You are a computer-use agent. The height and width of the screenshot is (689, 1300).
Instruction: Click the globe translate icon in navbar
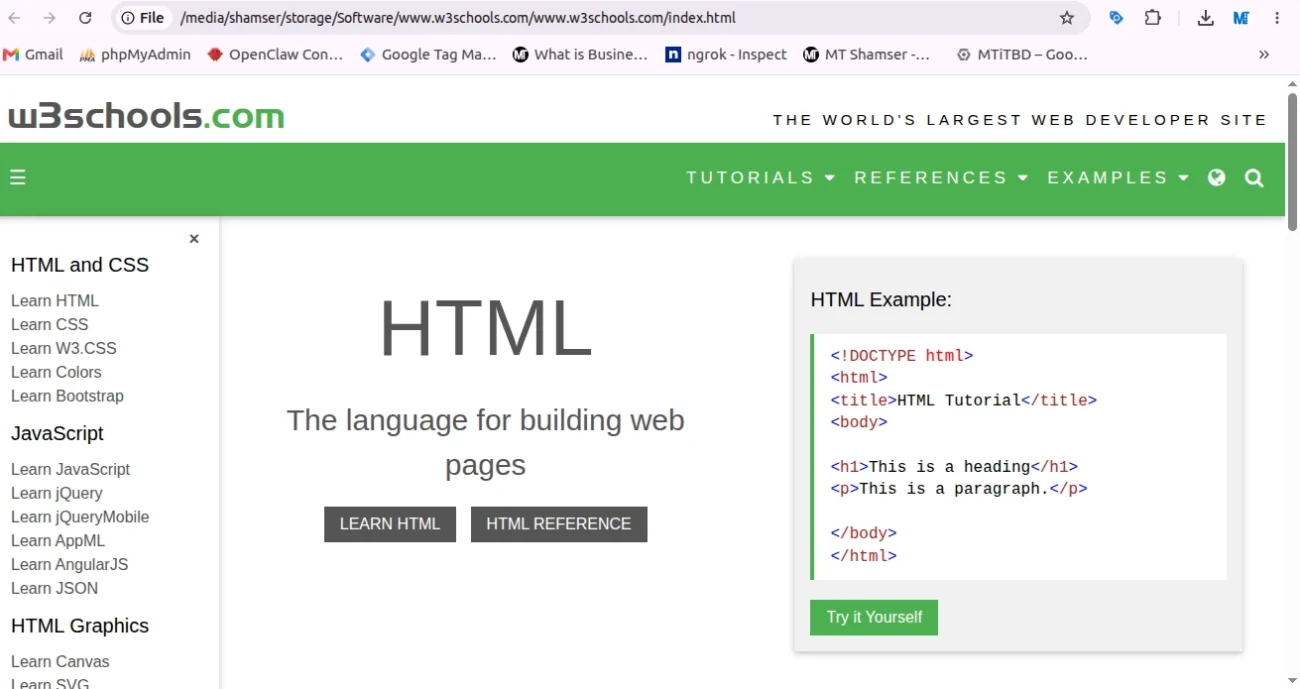(1217, 178)
